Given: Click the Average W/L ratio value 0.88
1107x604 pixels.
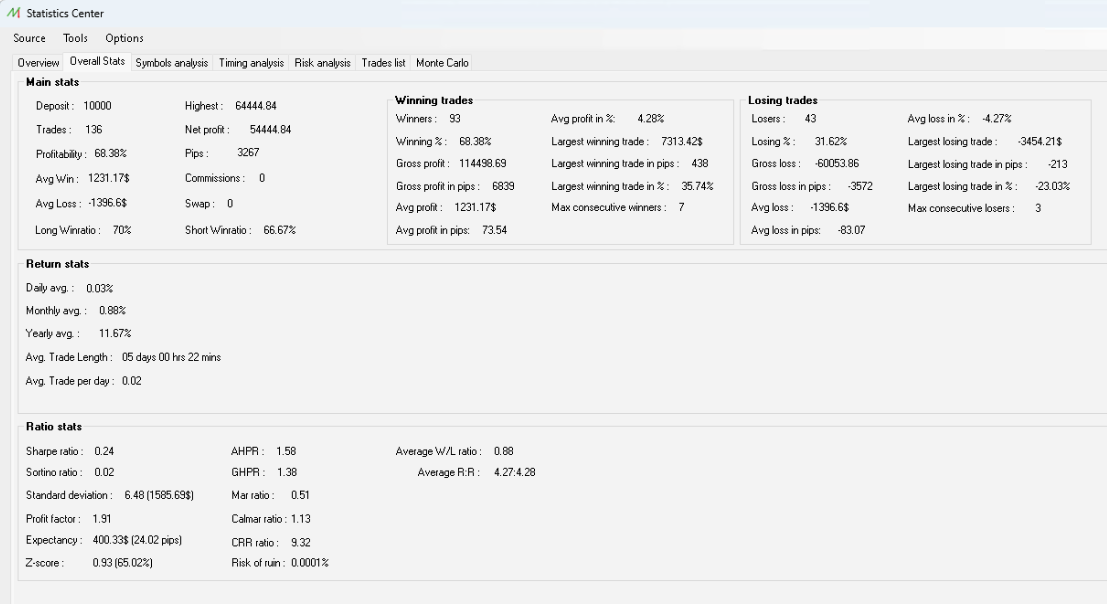Looking at the screenshot, I should coord(503,452).
